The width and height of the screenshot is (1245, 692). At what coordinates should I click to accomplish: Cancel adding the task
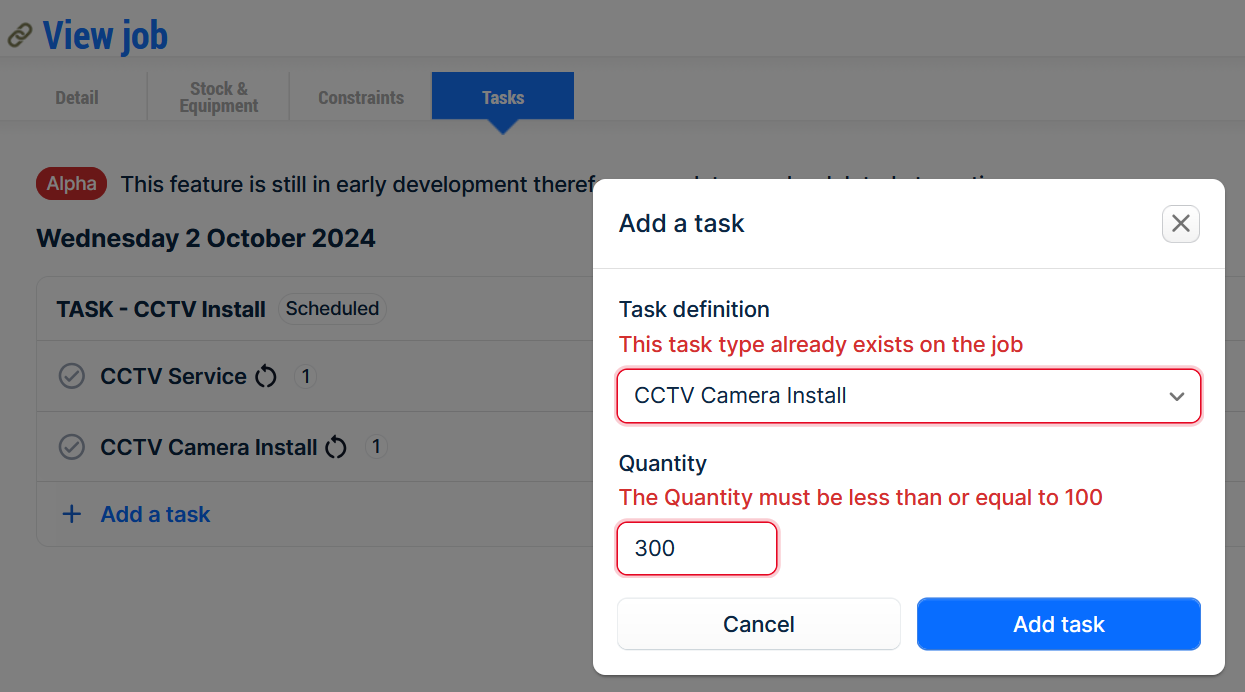point(759,624)
